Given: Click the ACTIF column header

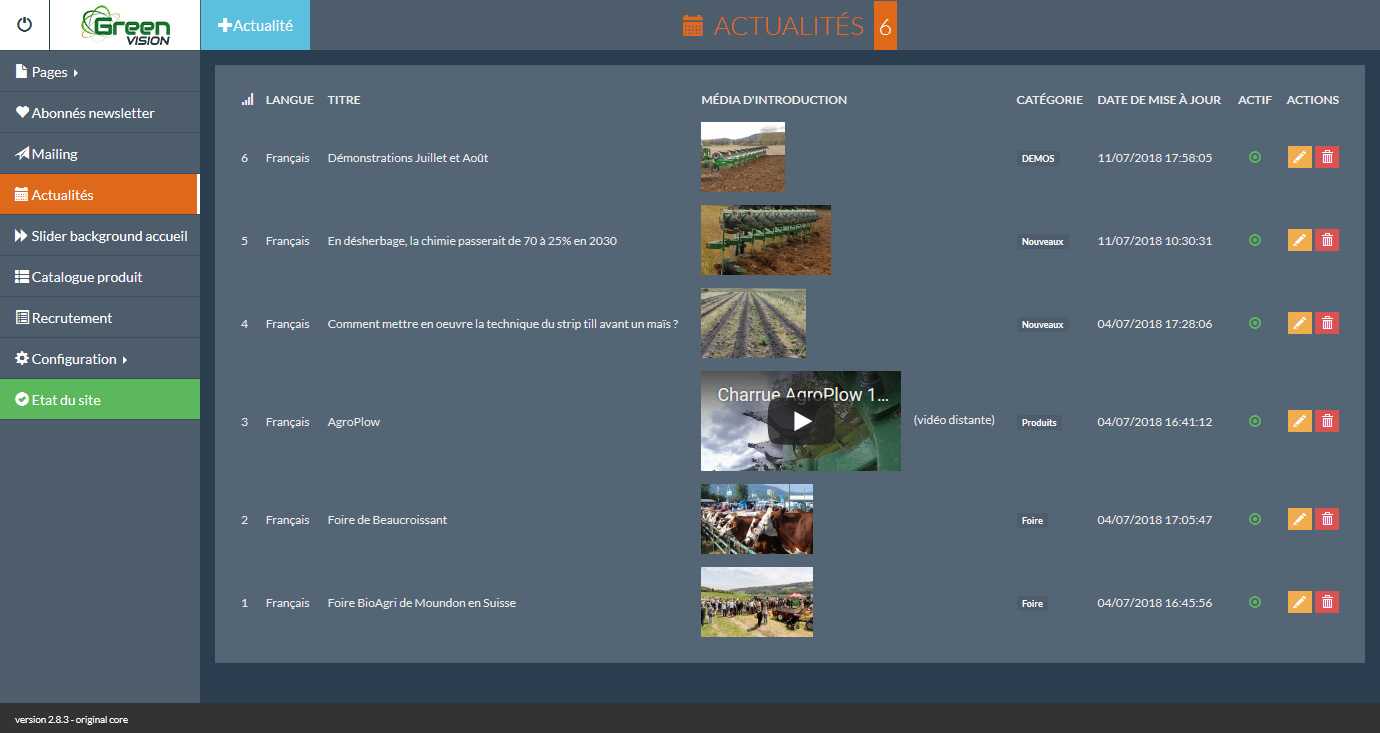Looking at the screenshot, I should tap(1255, 100).
